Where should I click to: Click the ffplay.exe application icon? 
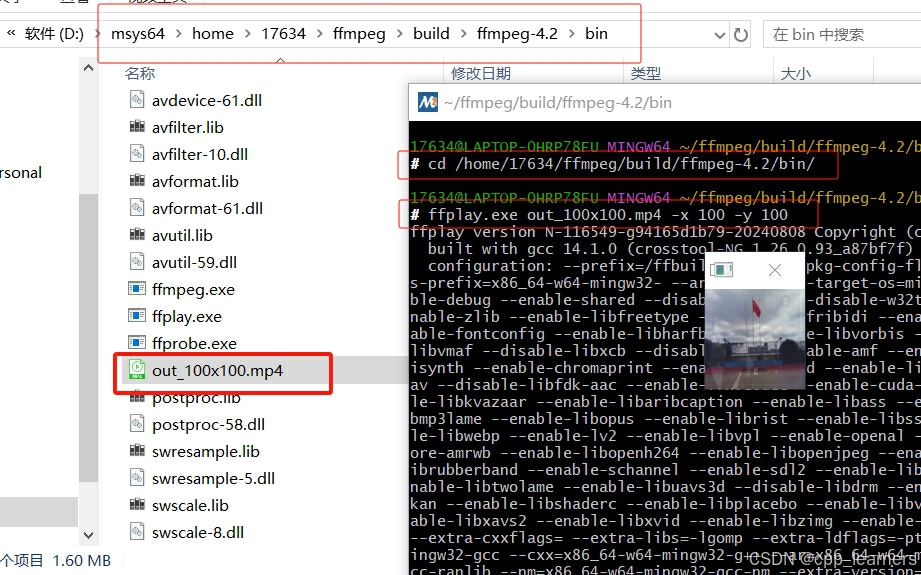tap(137, 316)
